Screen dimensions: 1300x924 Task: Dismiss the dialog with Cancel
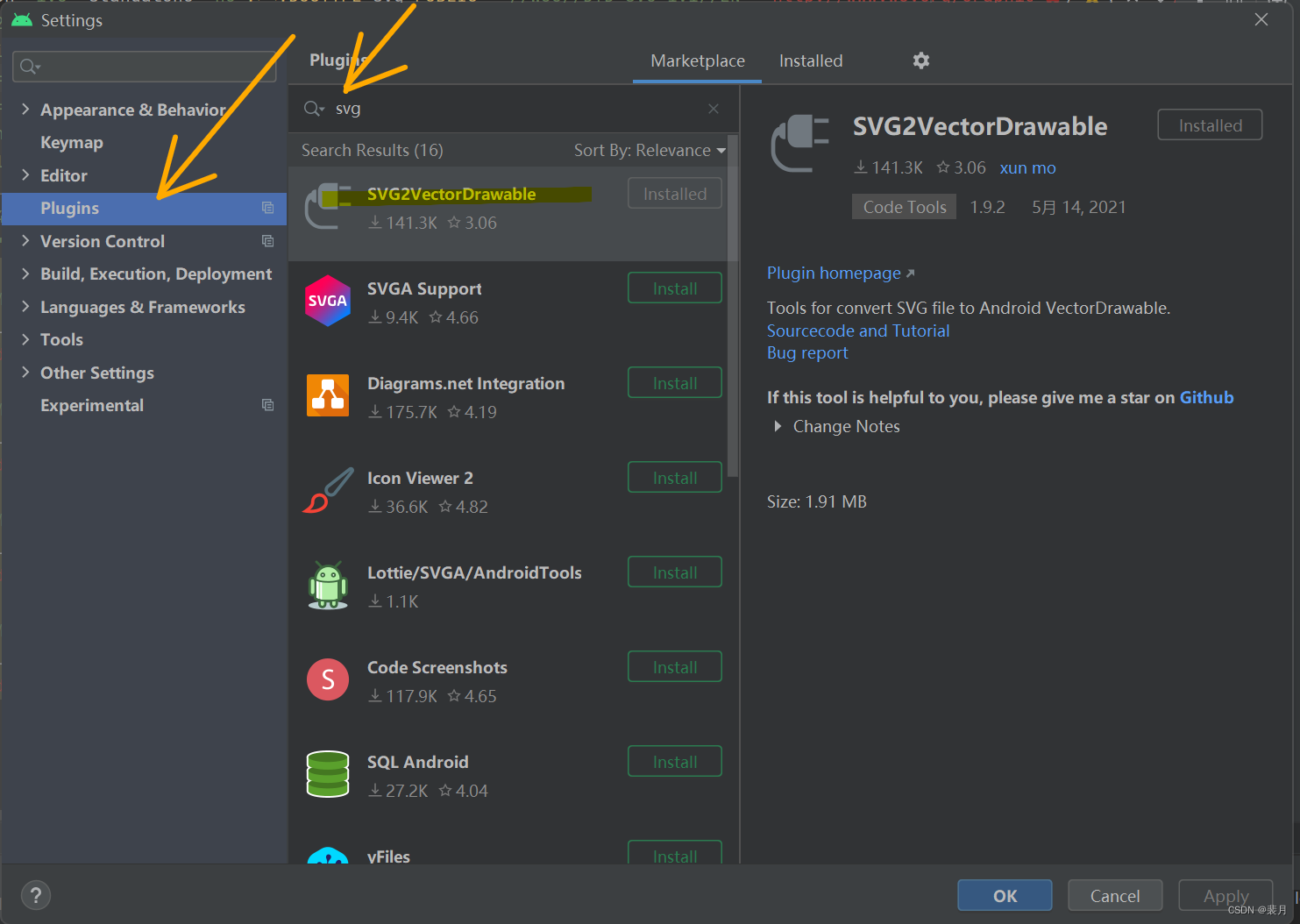coord(1115,896)
